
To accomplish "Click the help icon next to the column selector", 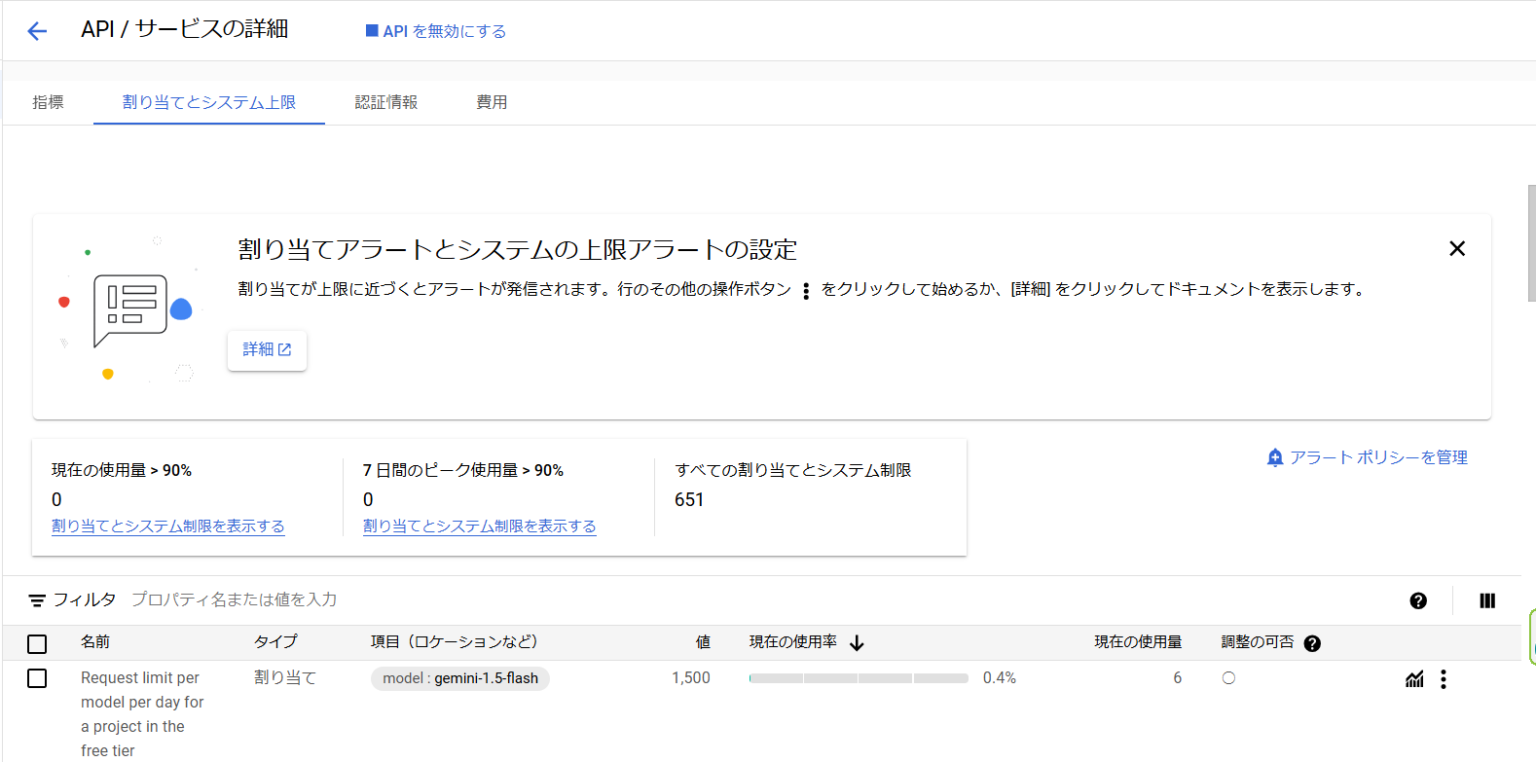I will [x=1419, y=600].
